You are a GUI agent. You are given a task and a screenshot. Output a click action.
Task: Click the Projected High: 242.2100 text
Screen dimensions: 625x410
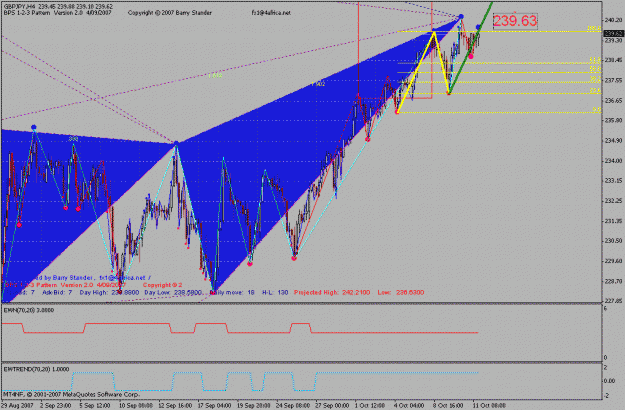[332, 292]
